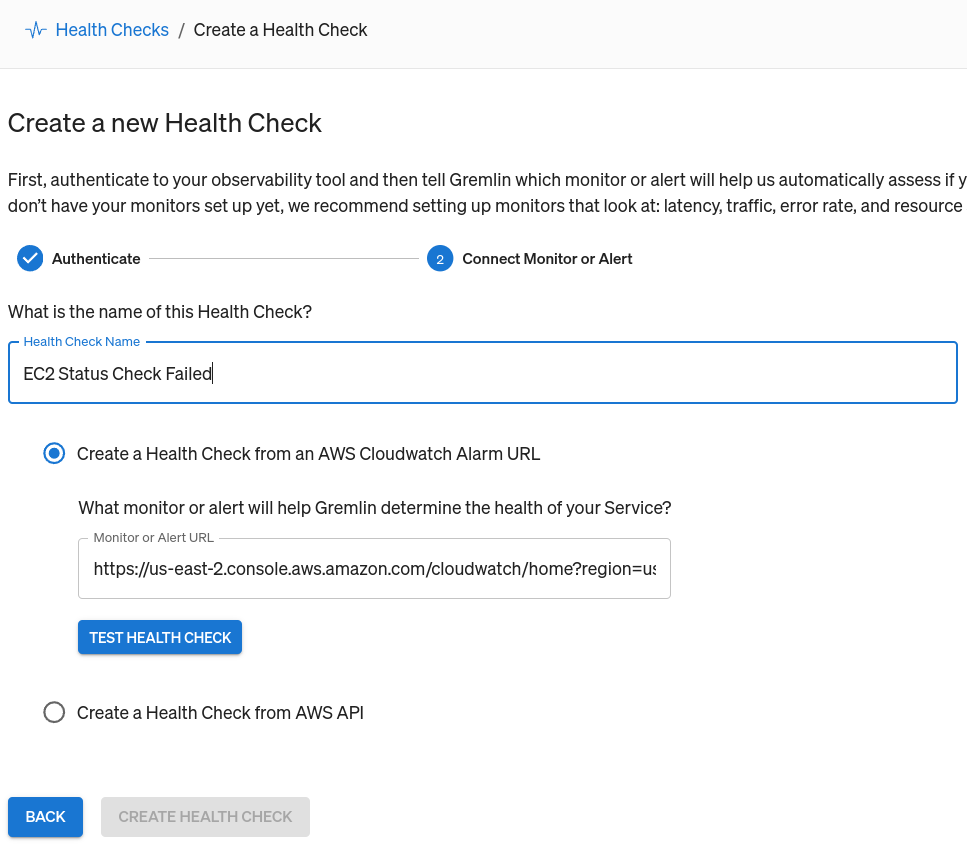Focus the Health Check Name field
Image resolution: width=967 pixels, height=846 pixels.
483,373
